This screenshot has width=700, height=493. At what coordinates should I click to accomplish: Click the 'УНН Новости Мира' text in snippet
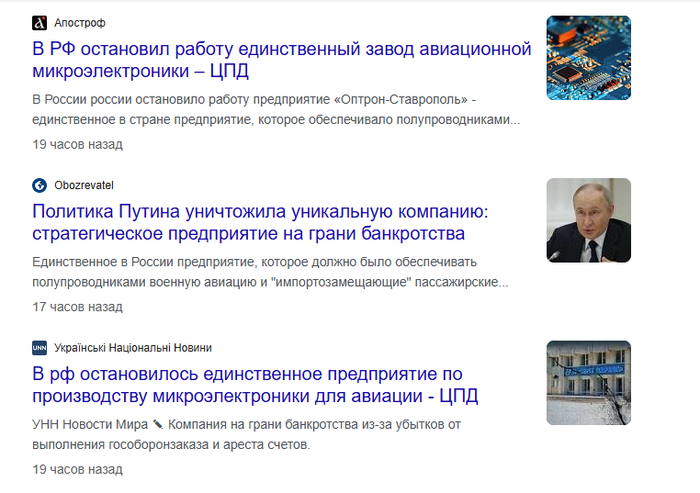(90, 424)
